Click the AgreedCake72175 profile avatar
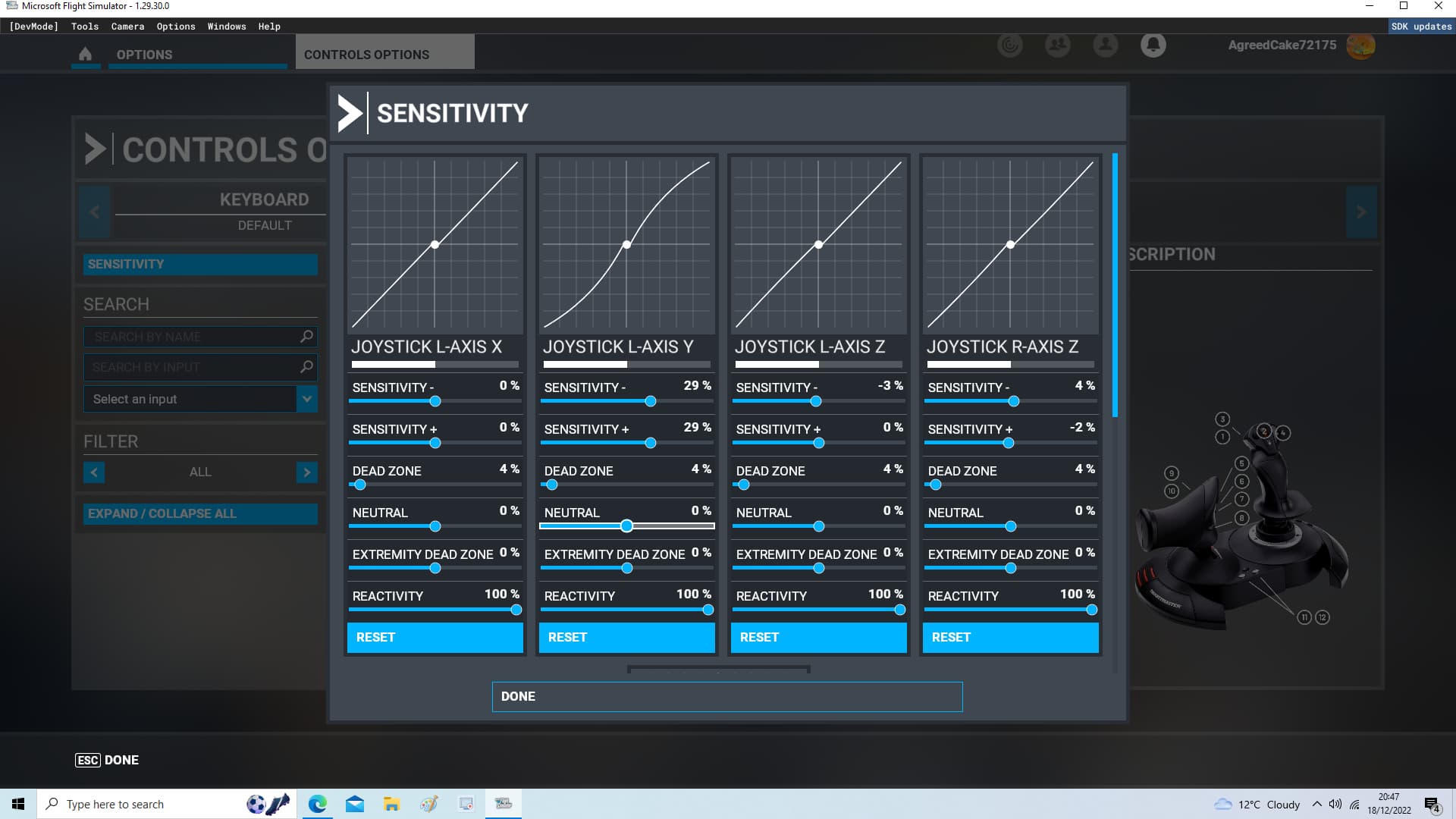This screenshot has width=1456, height=819. pyautogui.click(x=1360, y=45)
